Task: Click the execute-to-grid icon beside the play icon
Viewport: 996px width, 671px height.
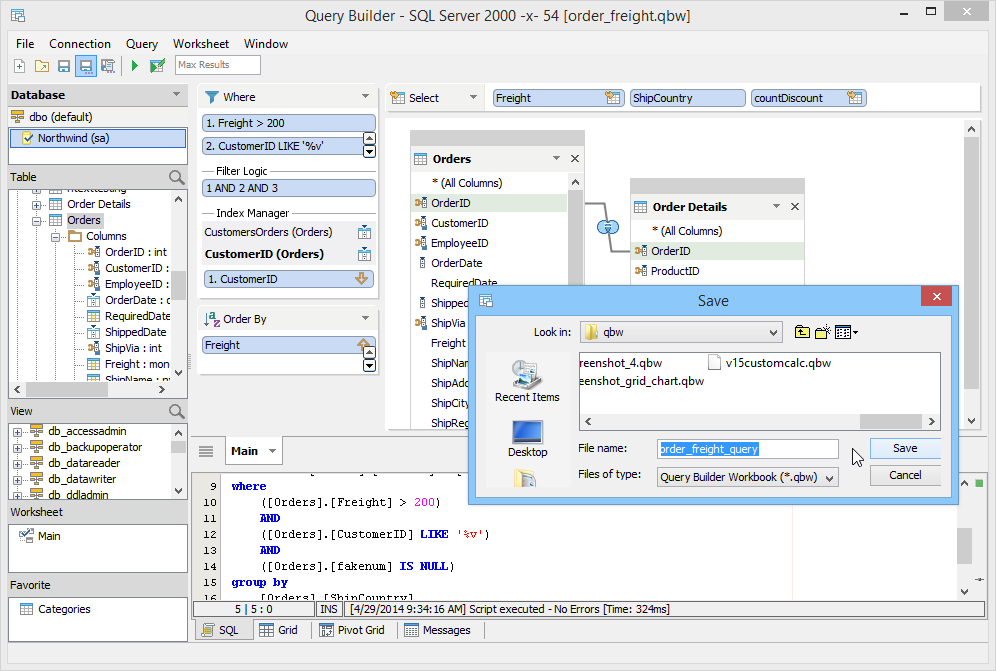Action: [x=157, y=65]
